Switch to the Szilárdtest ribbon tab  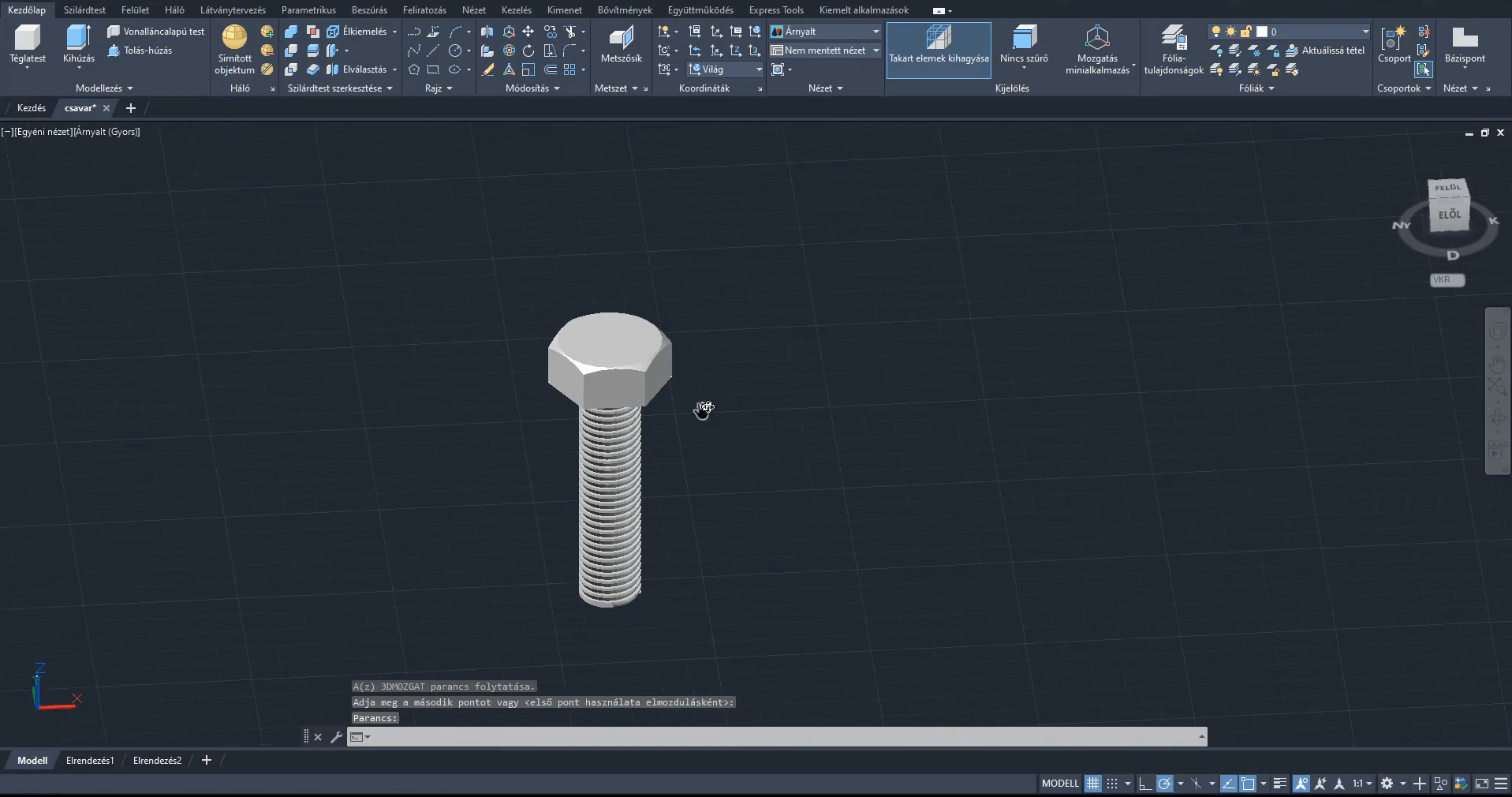tap(84, 10)
